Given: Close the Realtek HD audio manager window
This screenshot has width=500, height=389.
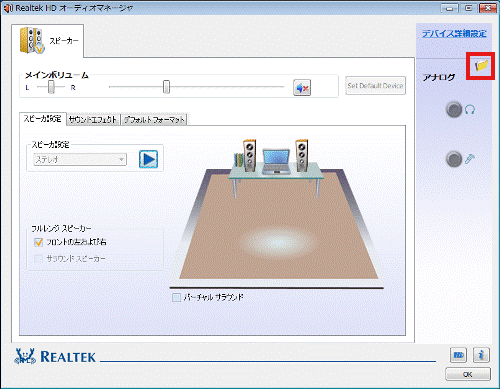Looking at the screenshot, I should tap(488, 8).
